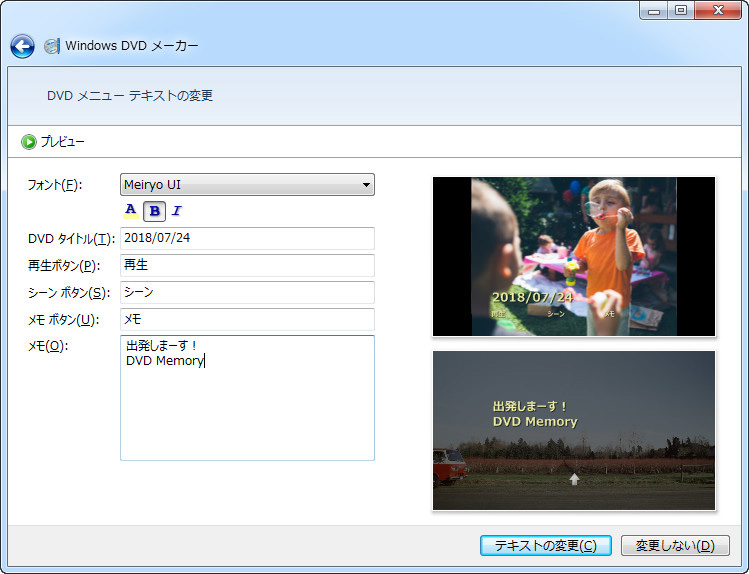This screenshot has width=749, height=574.
Task: Open the Meiryo UI font dropdown
Action: (247, 184)
